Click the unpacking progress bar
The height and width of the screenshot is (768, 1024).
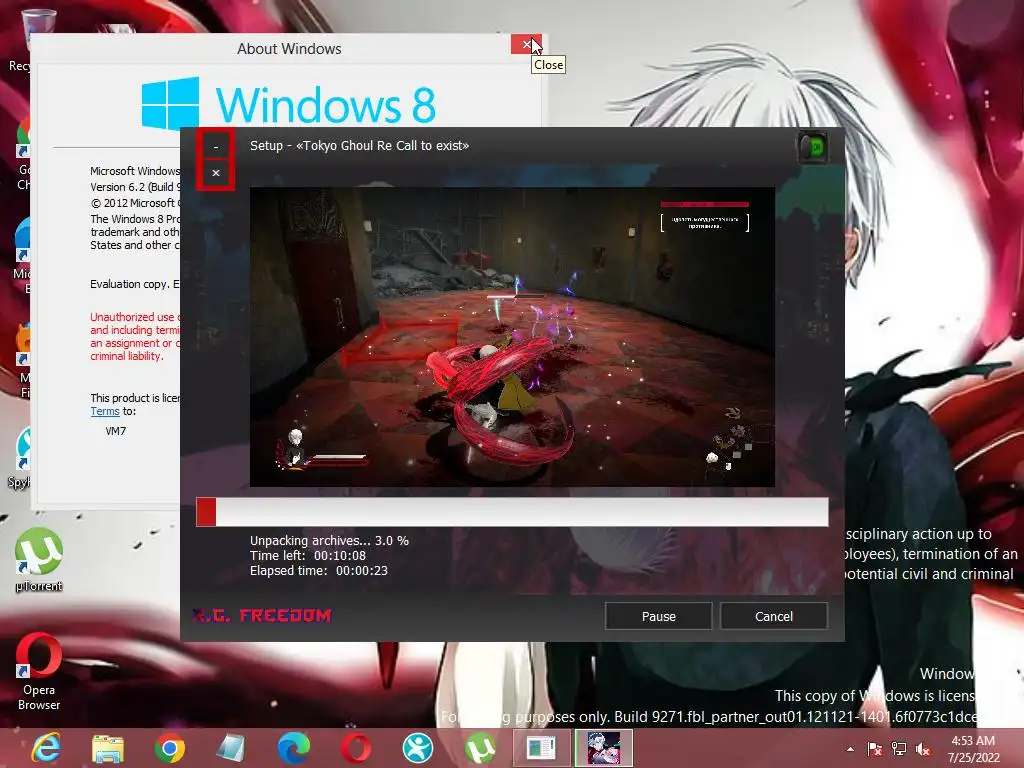pyautogui.click(x=512, y=512)
